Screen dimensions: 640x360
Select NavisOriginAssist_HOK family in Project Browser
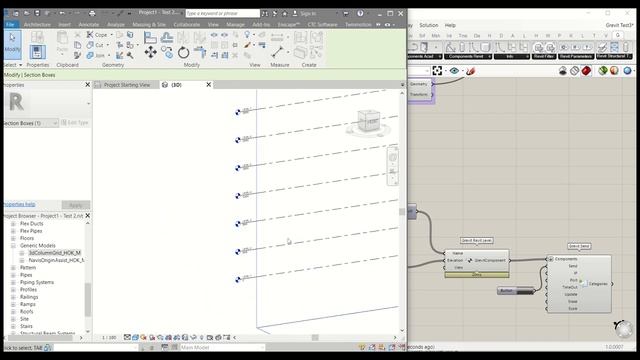coord(56,260)
